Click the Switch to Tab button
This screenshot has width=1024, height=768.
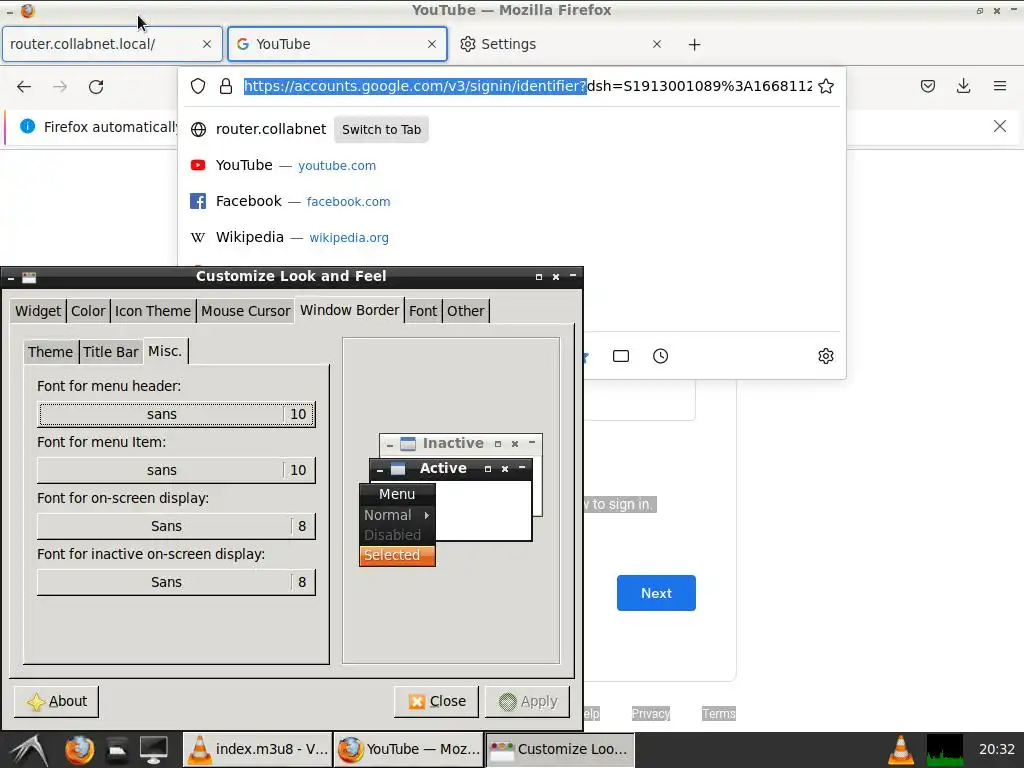click(x=381, y=129)
